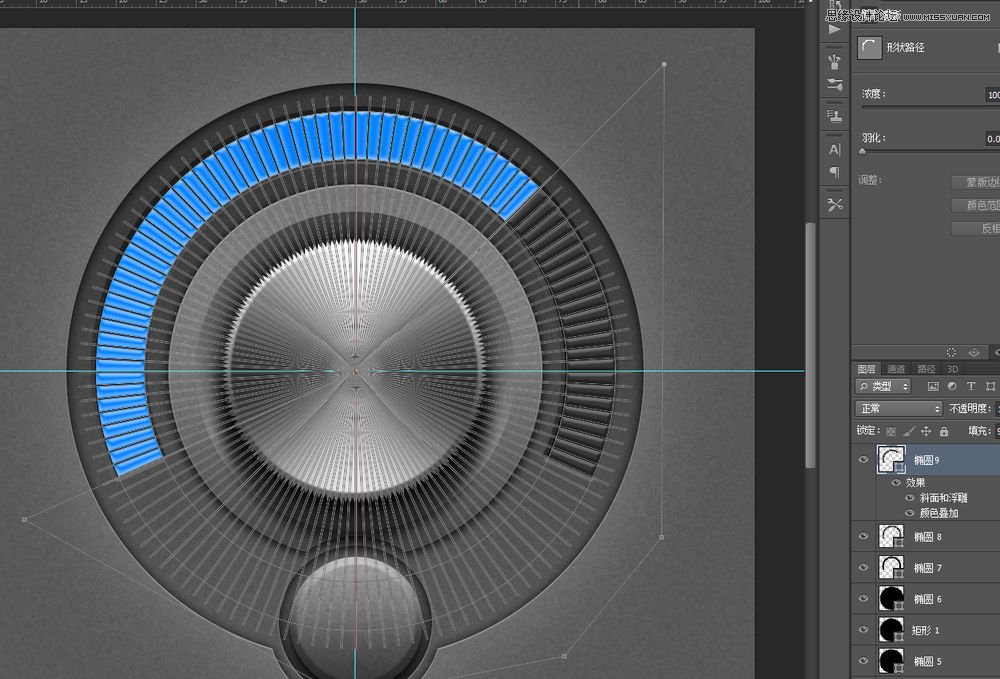Click the lock all padlock icon

click(x=944, y=431)
